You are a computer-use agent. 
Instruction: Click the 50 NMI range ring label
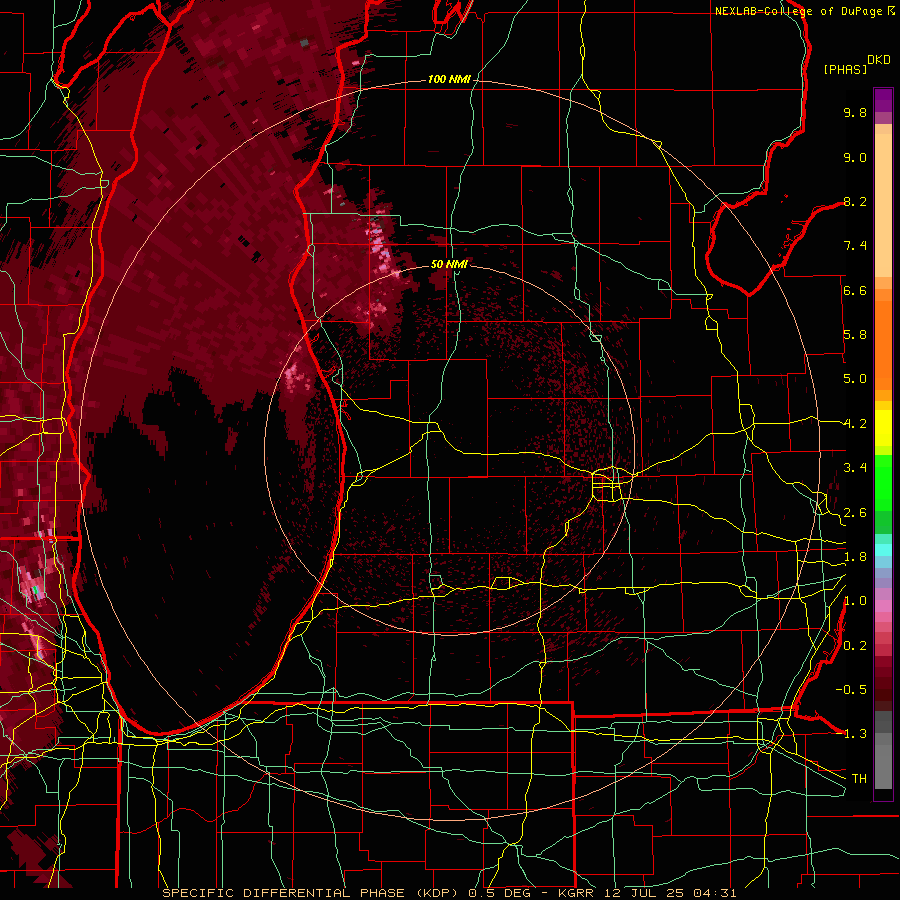coord(449,264)
